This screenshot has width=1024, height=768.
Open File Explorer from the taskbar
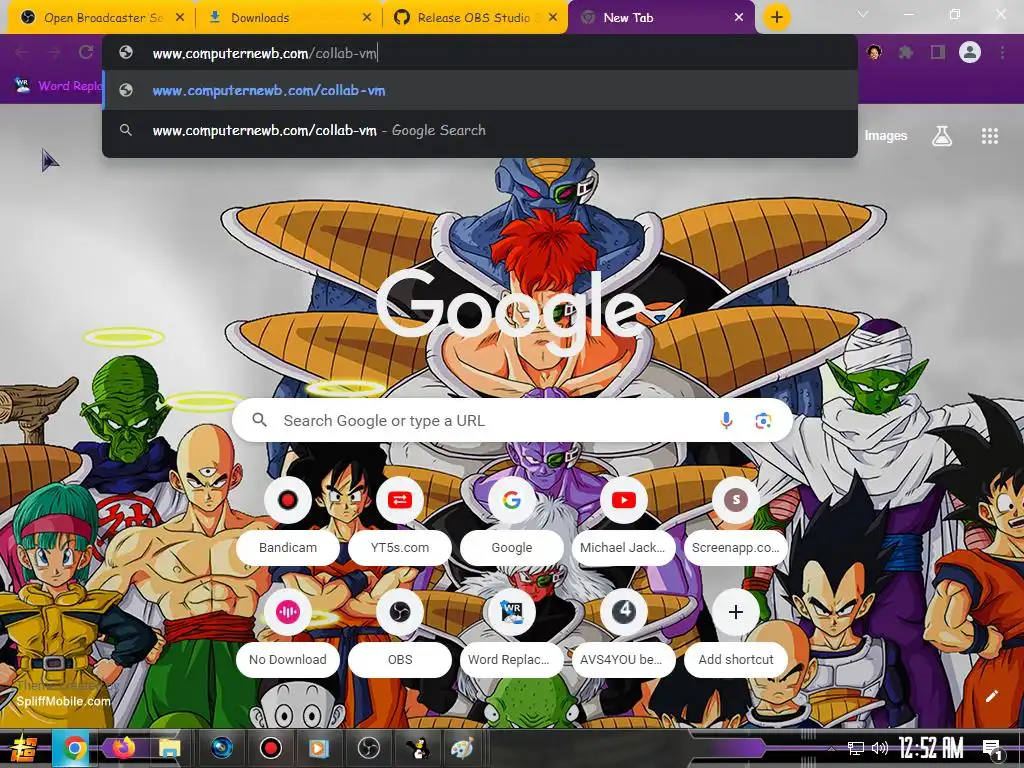pyautogui.click(x=169, y=748)
